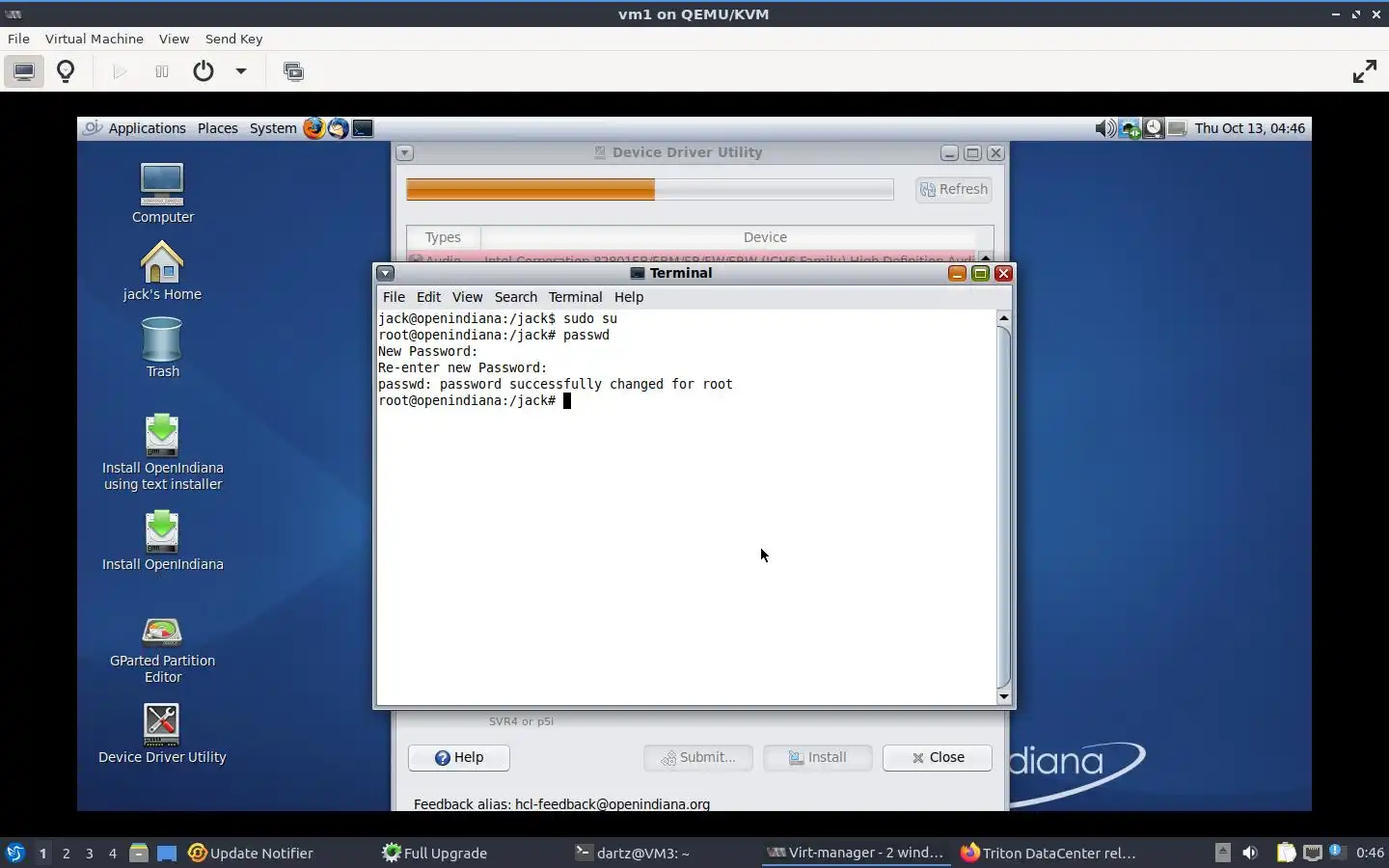Open the Terminal Search menu
This screenshot has height=868, width=1389.
(516, 297)
